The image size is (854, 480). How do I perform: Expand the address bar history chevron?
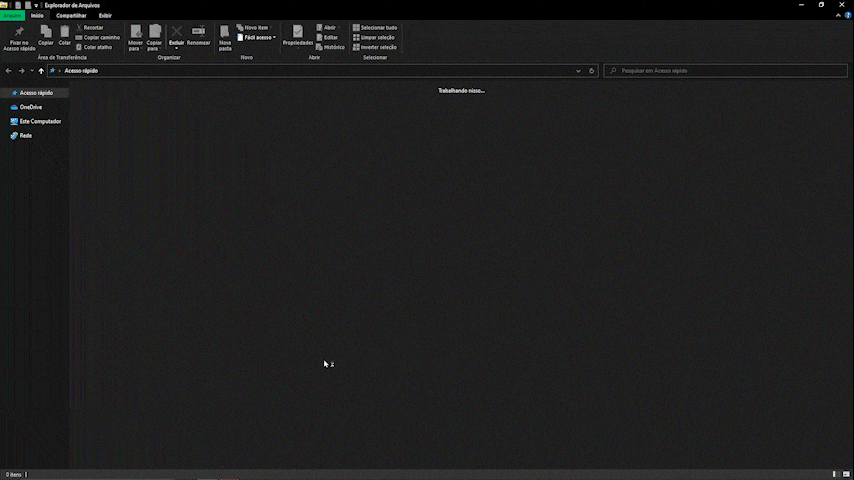[578, 71]
